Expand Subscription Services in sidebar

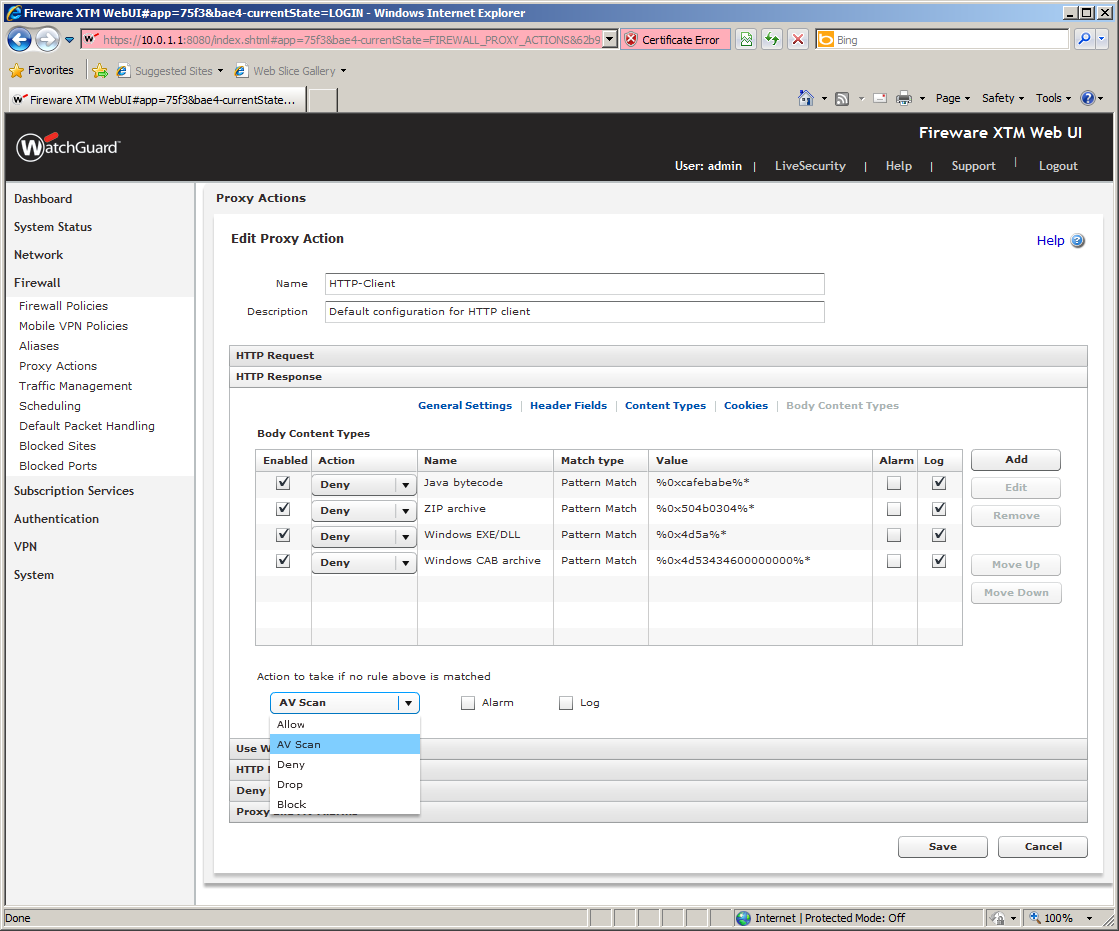click(x=74, y=491)
